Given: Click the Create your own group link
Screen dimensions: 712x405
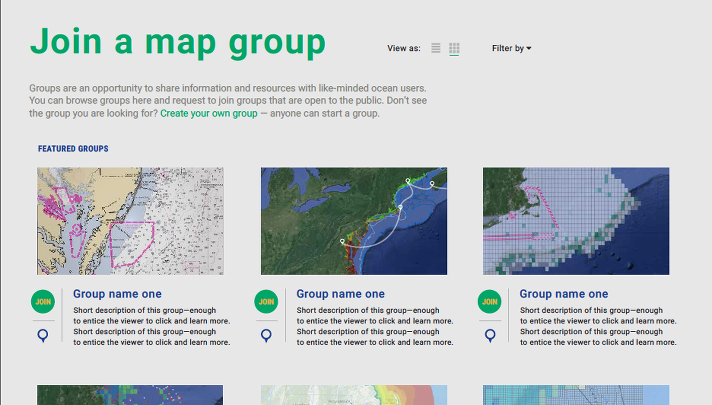Looking at the screenshot, I should pos(209,114).
